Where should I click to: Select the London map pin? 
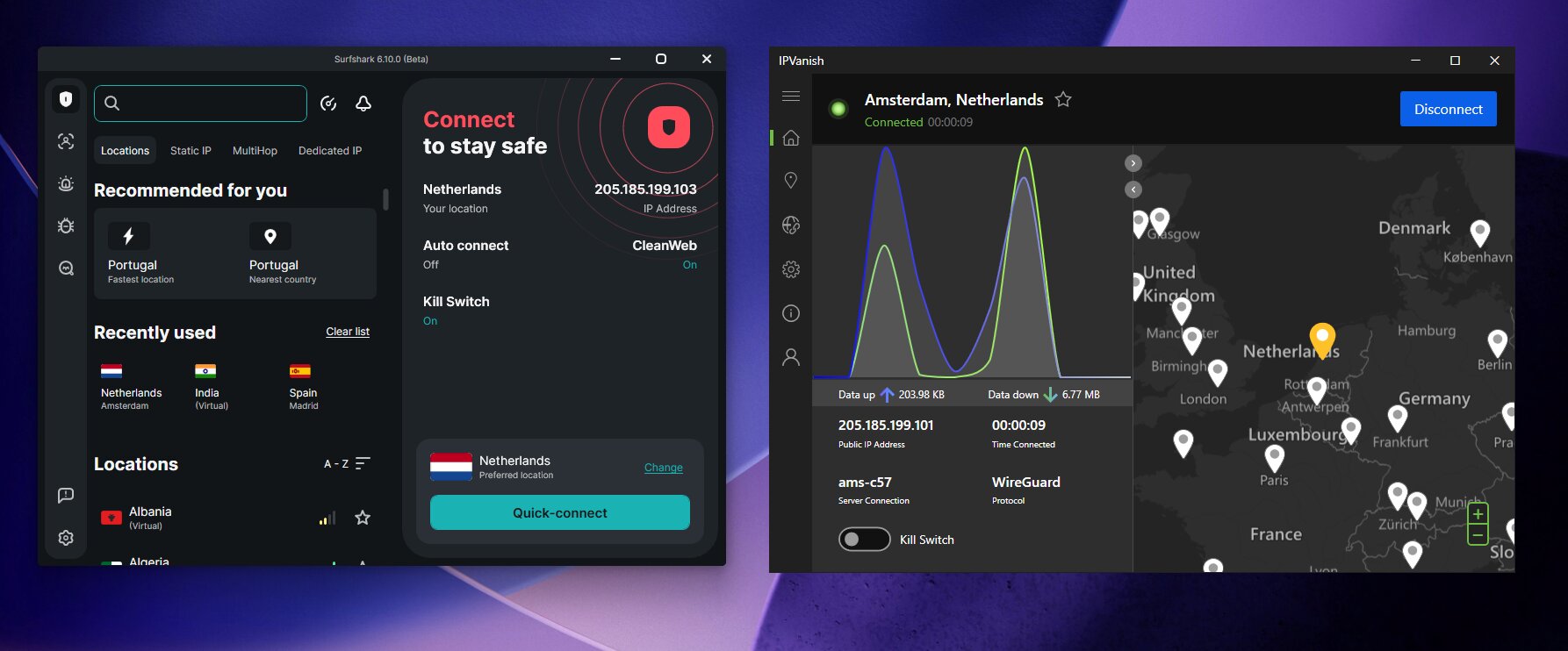point(1218,373)
